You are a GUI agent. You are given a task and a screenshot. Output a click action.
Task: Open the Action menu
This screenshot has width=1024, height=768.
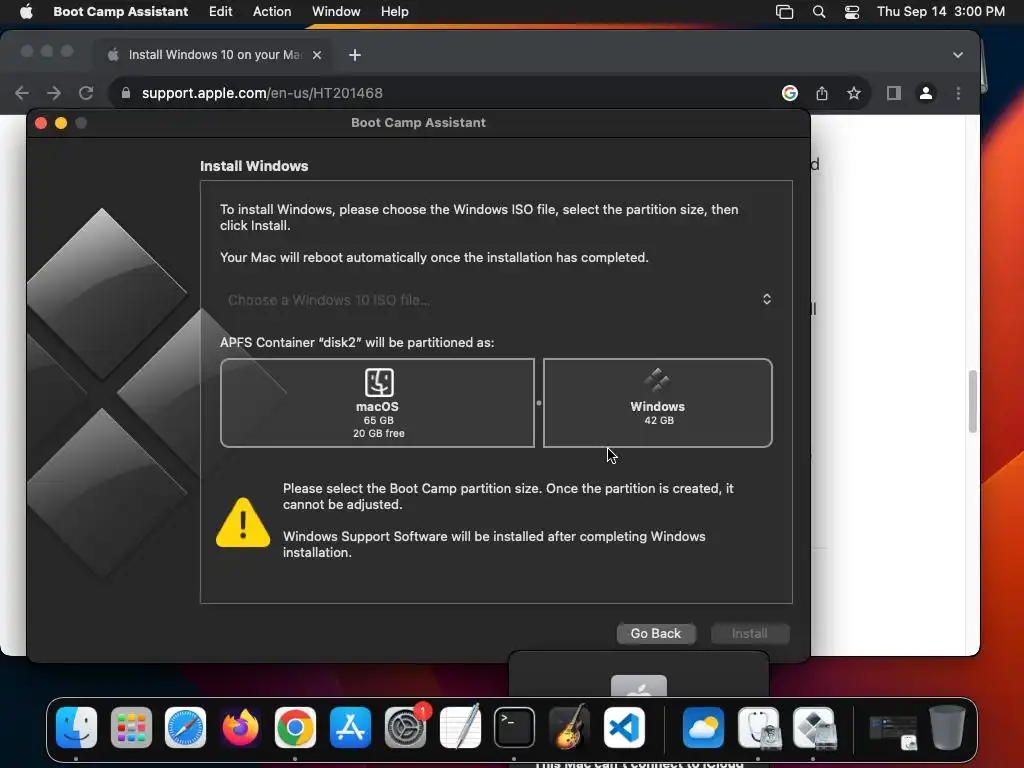[272, 11]
